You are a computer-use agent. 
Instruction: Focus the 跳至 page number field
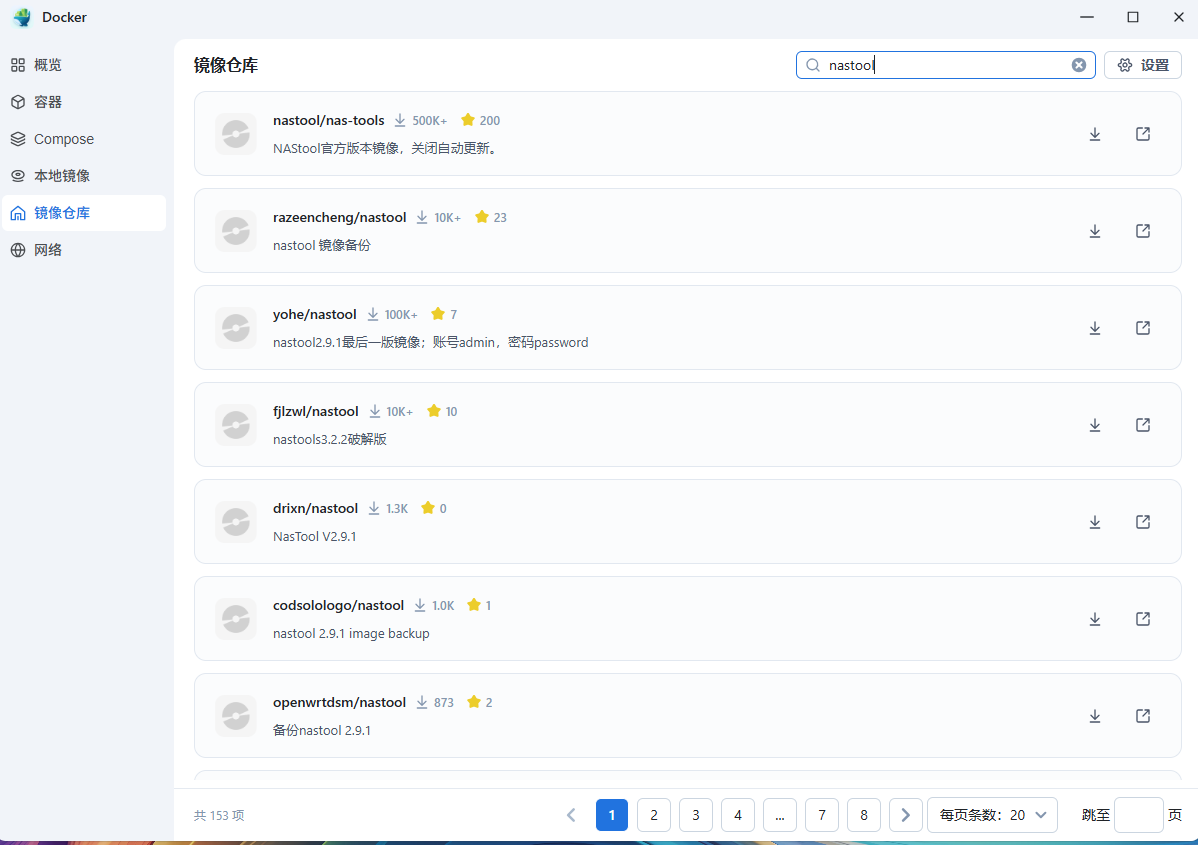coord(1138,815)
